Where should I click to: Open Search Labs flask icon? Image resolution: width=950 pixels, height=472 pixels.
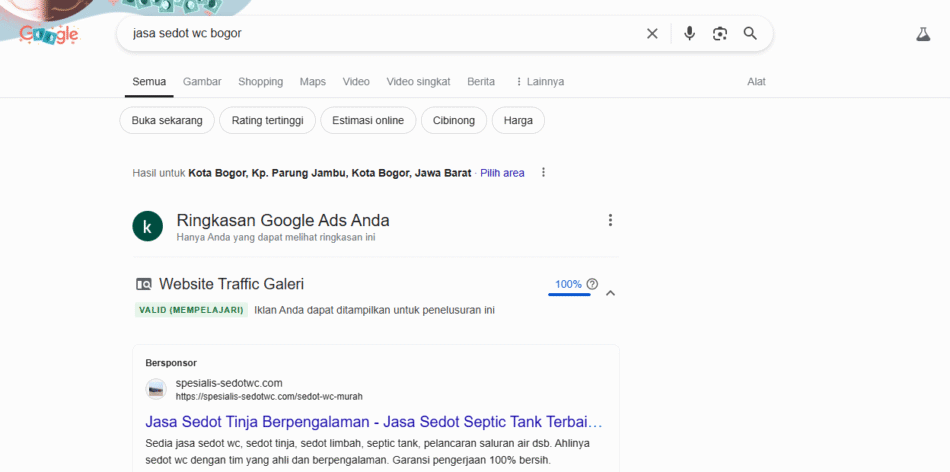click(922, 34)
